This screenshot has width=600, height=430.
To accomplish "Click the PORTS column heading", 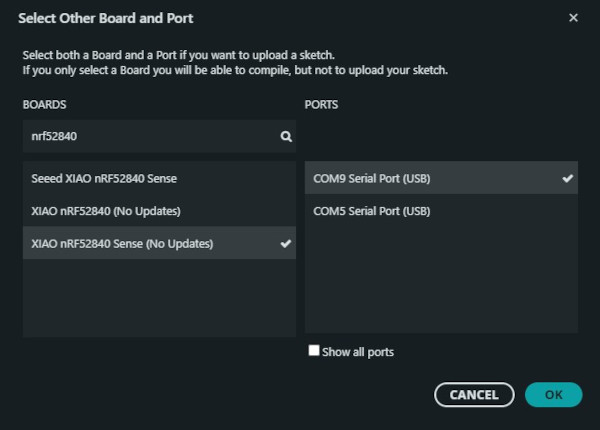I will click(322, 104).
